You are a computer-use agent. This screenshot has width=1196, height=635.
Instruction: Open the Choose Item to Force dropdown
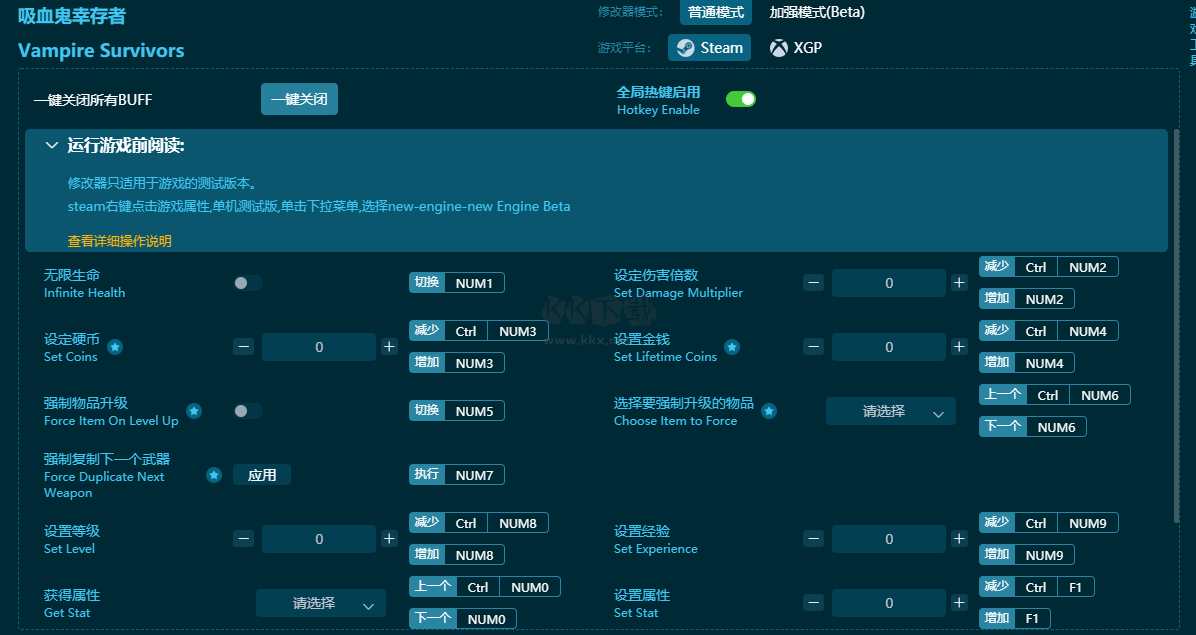pos(890,412)
